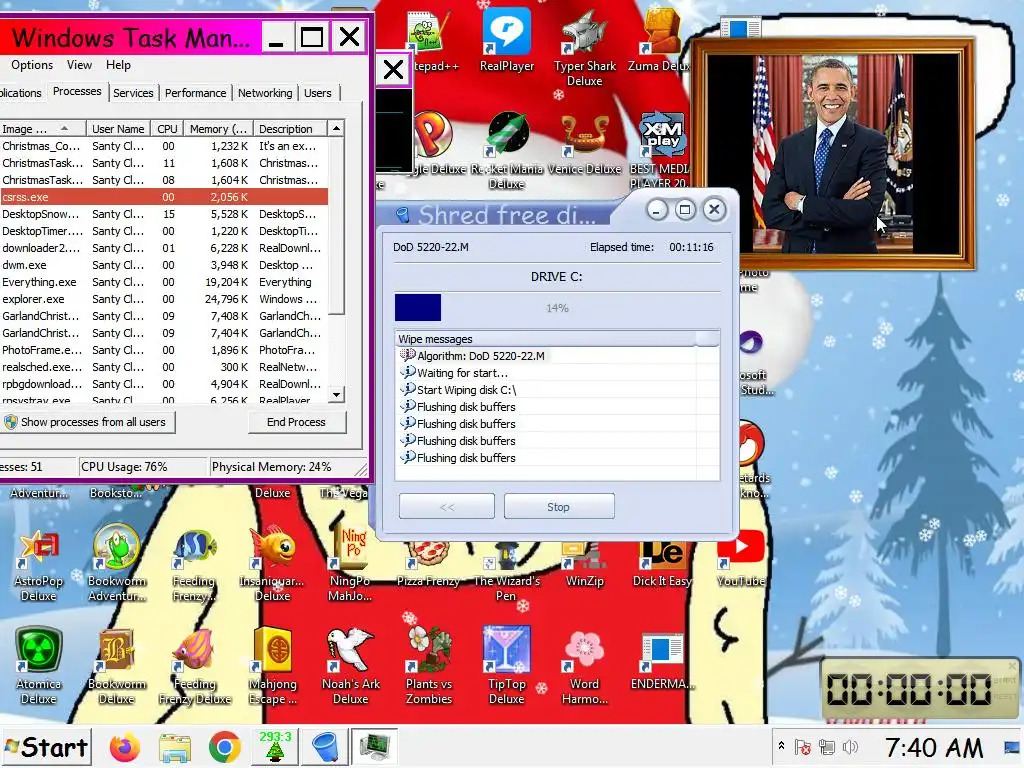This screenshot has width=1024, height=768.
Task: Open Feeding Frenzy Deluxe desktop icon
Action: [x=195, y=666]
